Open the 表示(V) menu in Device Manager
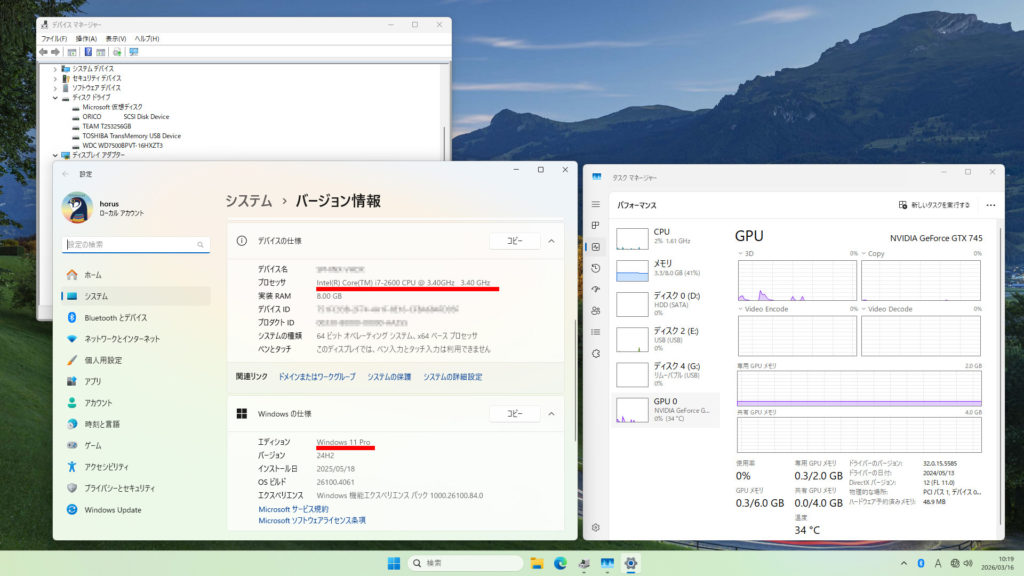 [x=114, y=38]
